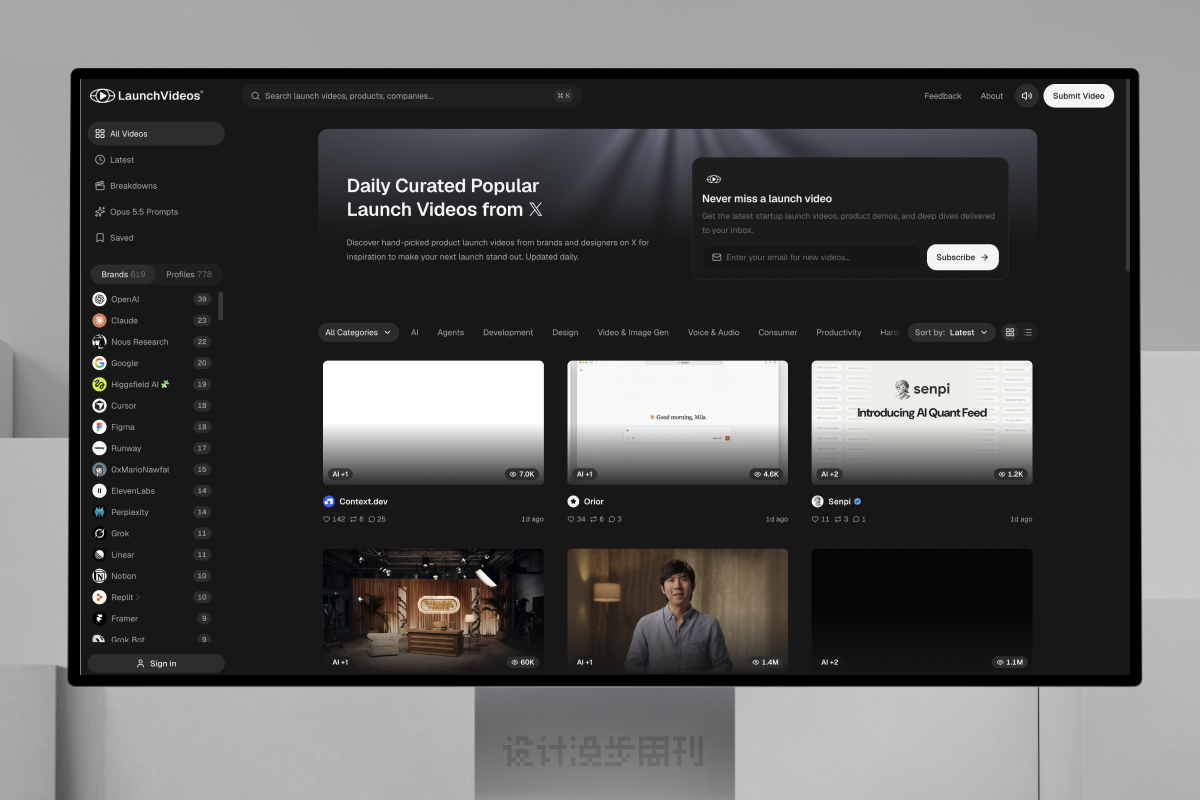Viewport: 1200px width, 800px height.
Task: Filter videos by Agents category
Action: tap(451, 332)
